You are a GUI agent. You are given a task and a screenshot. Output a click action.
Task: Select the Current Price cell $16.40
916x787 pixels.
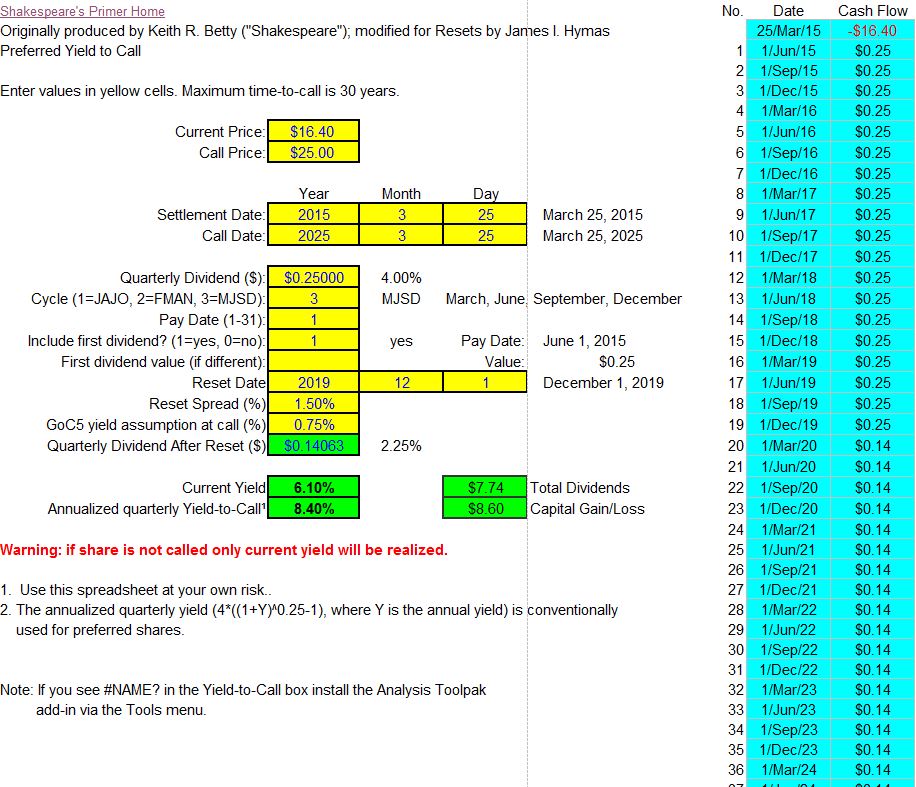pyautogui.click(x=313, y=132)
